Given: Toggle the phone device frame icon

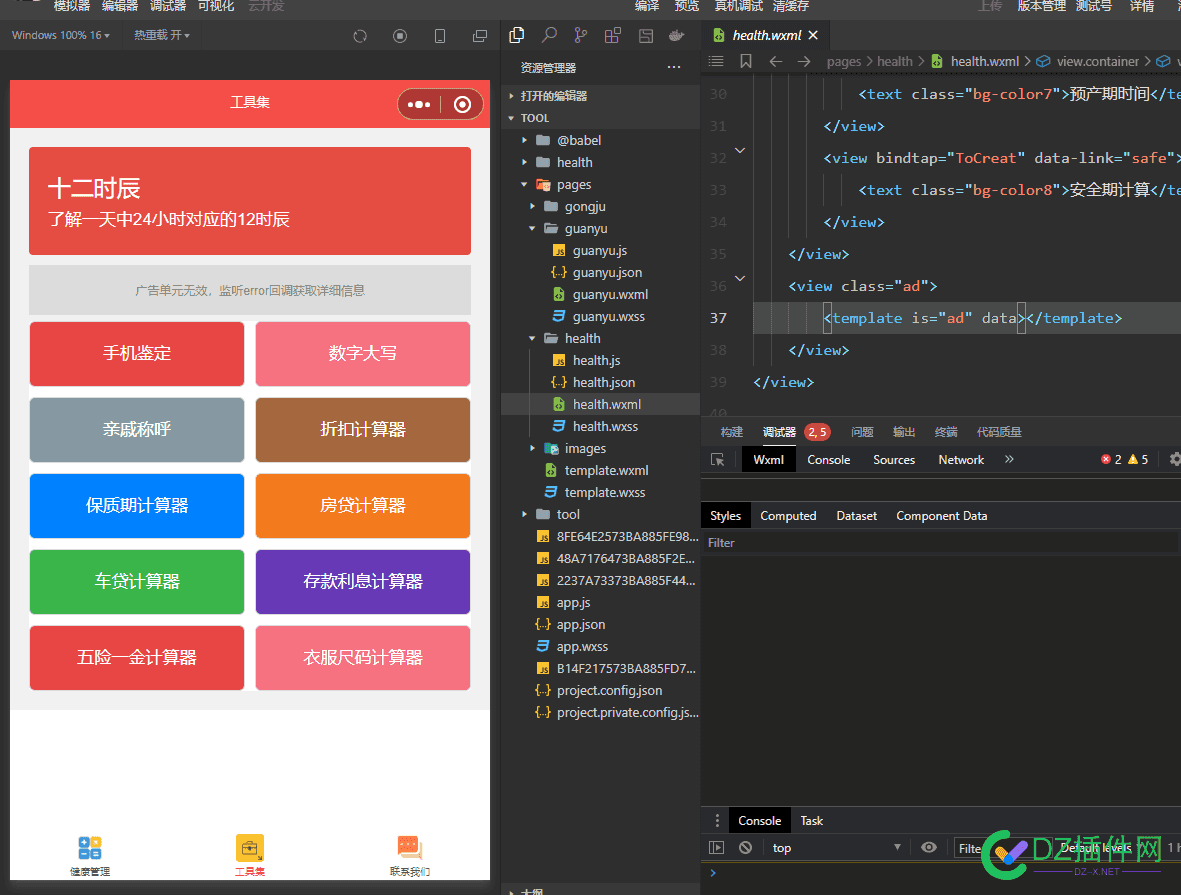Looking at the screenshot, I should (x=440, y=35).
